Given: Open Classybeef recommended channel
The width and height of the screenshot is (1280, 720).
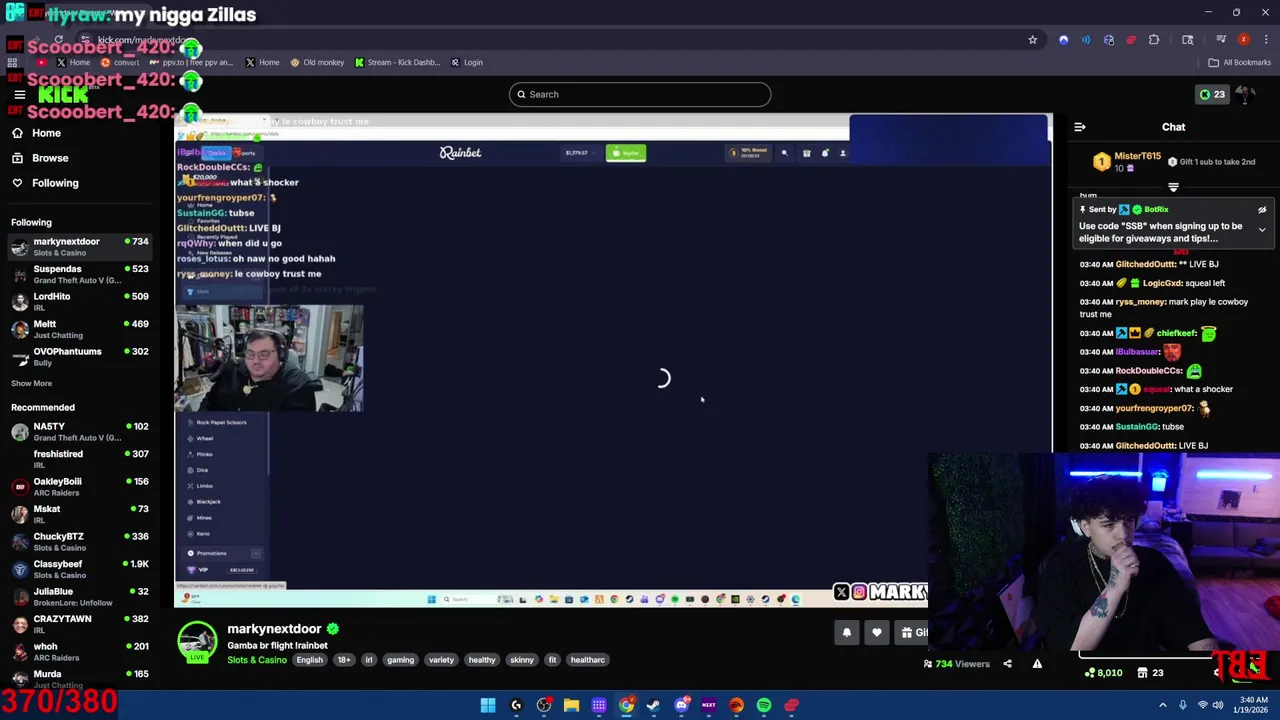Looking at the screenshot, I should (80, 569).
